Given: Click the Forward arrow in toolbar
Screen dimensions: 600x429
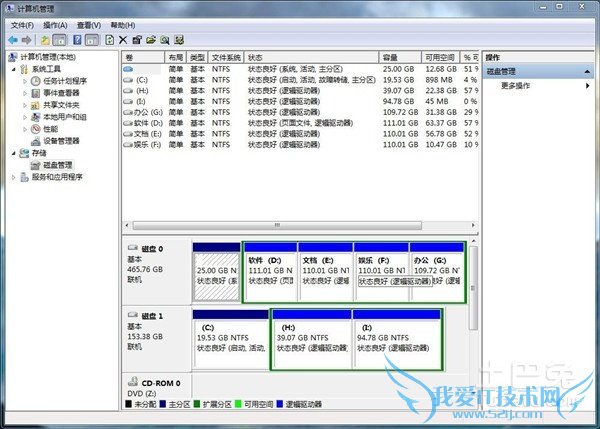Looking at the screenshot, I should click(26, 40).
